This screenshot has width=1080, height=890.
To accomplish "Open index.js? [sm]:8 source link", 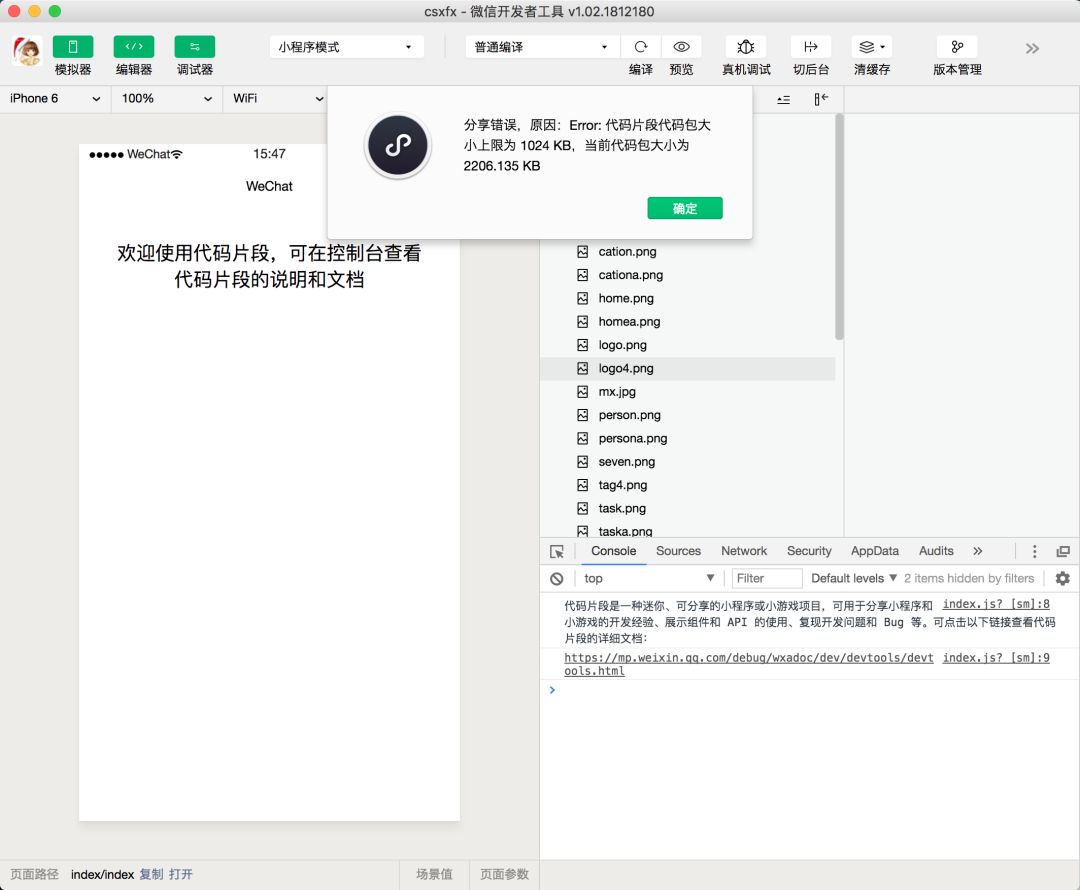I will (x=996, y=604).
